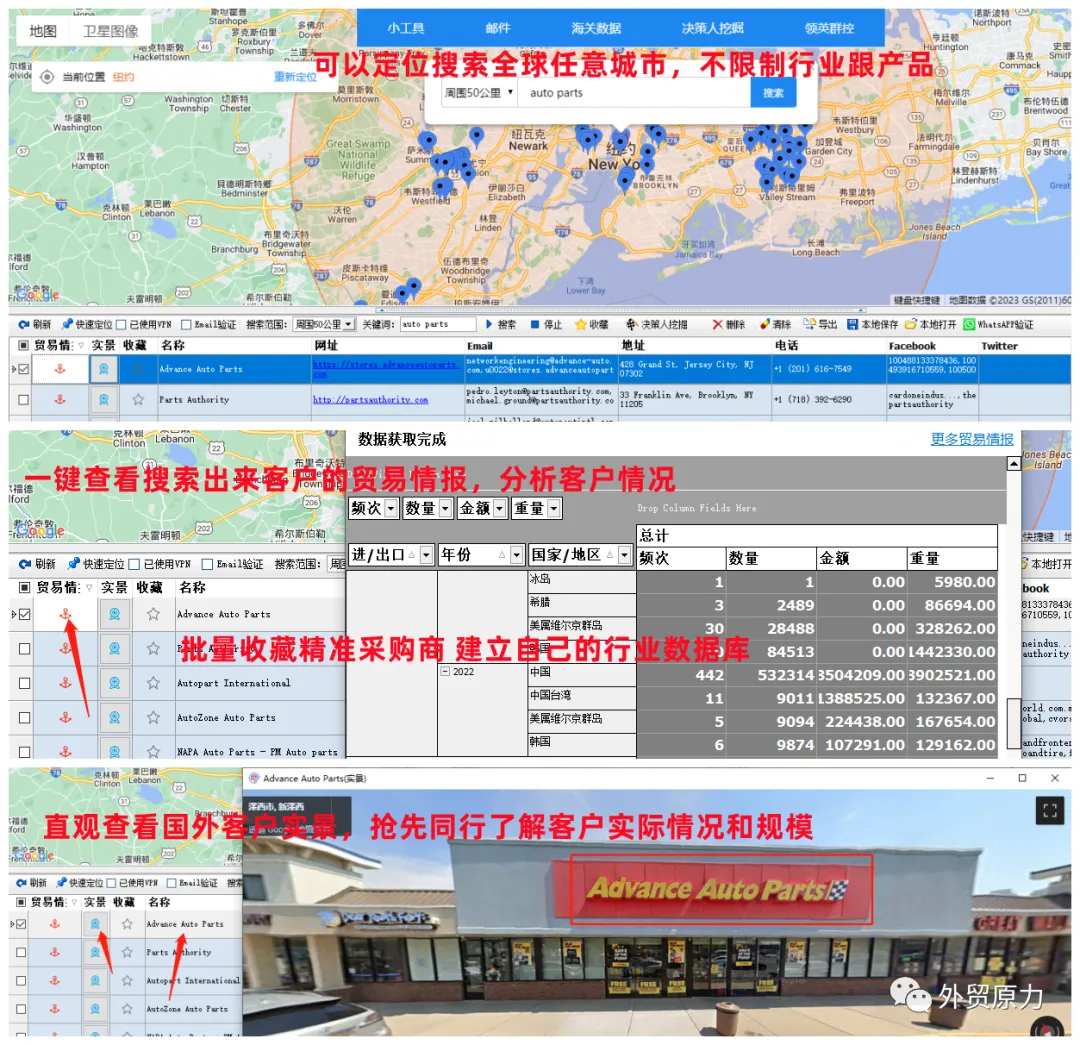Click the 关键词 keyword field in top toolbar
The height and width of the screenshot is (1045, 1080).
437,324
